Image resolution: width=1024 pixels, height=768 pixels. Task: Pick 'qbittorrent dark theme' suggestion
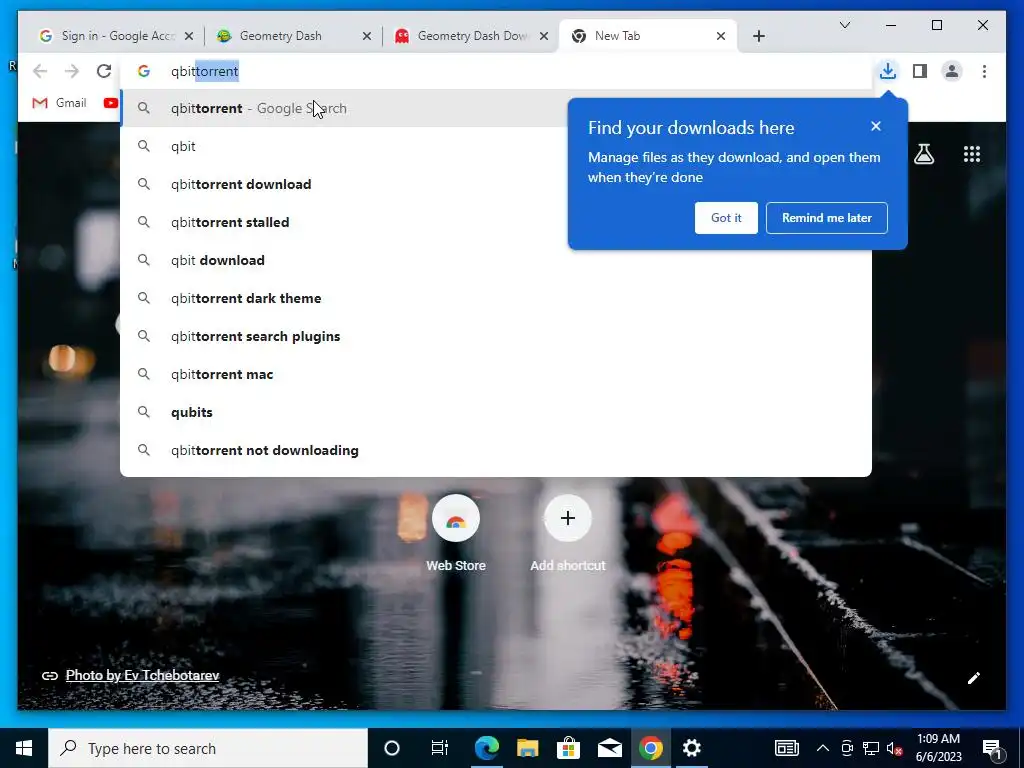(496, 298)
